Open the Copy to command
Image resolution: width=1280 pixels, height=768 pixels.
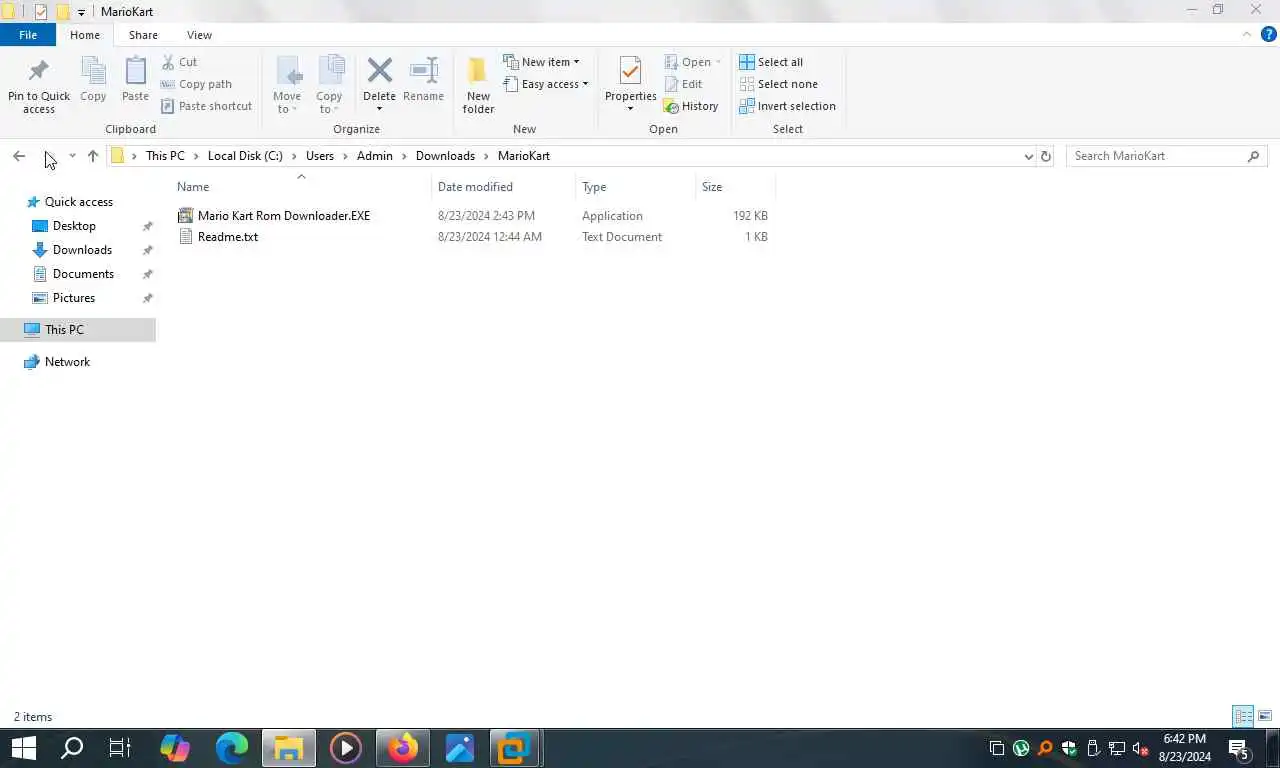[329, 84]
